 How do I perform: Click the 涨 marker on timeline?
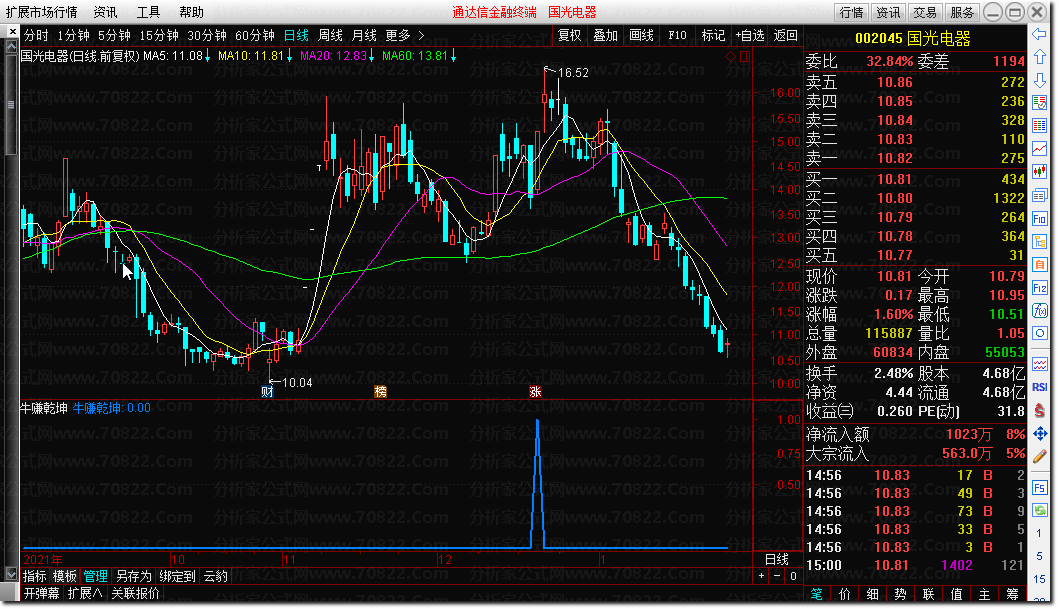536,392
